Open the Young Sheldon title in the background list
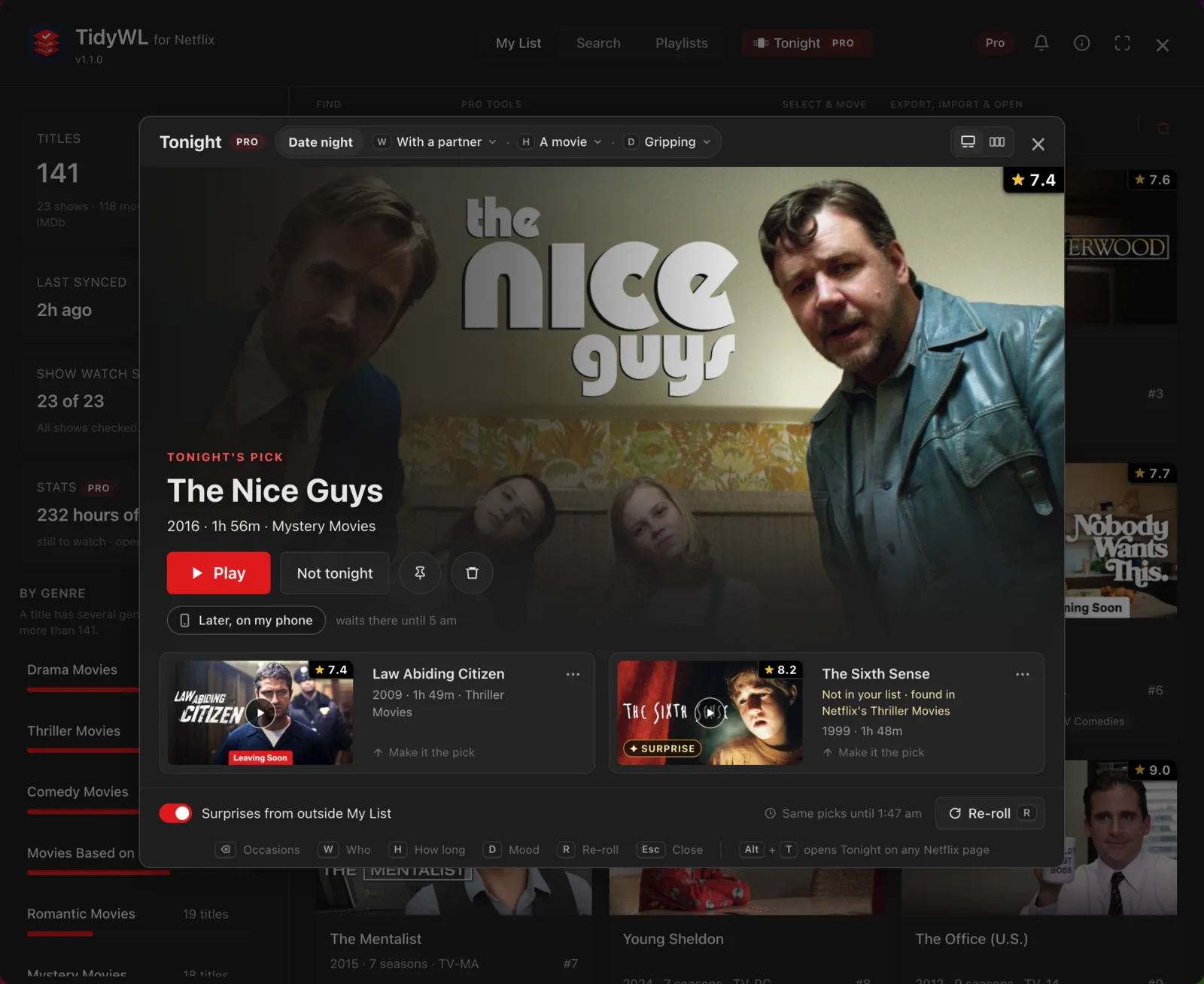1204x984 pixels. 673,939
